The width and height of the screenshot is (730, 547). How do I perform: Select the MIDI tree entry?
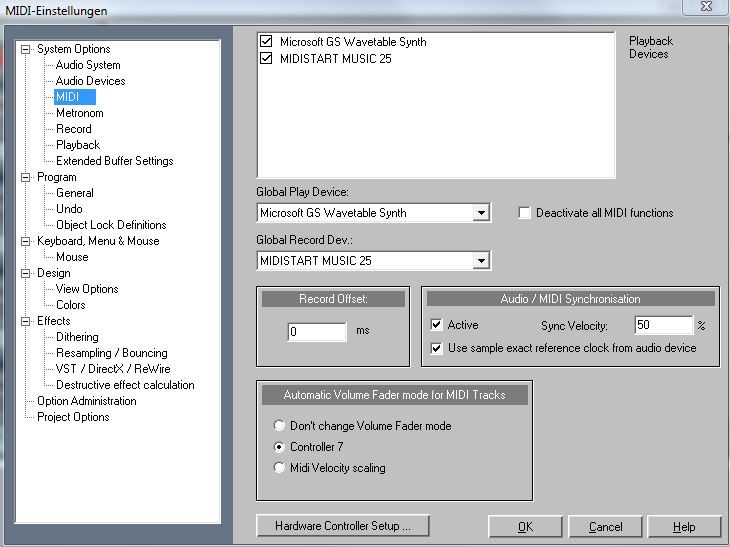74,97
